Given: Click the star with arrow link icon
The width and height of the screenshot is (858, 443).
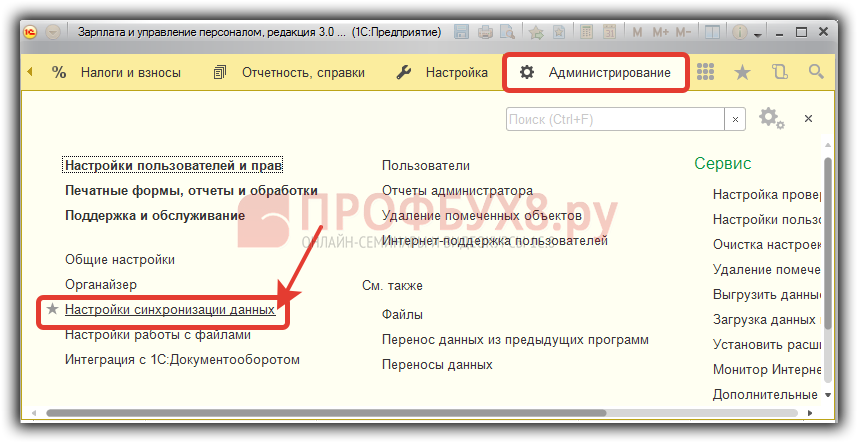Looking at the screenshot, I should tap(536, 32).
